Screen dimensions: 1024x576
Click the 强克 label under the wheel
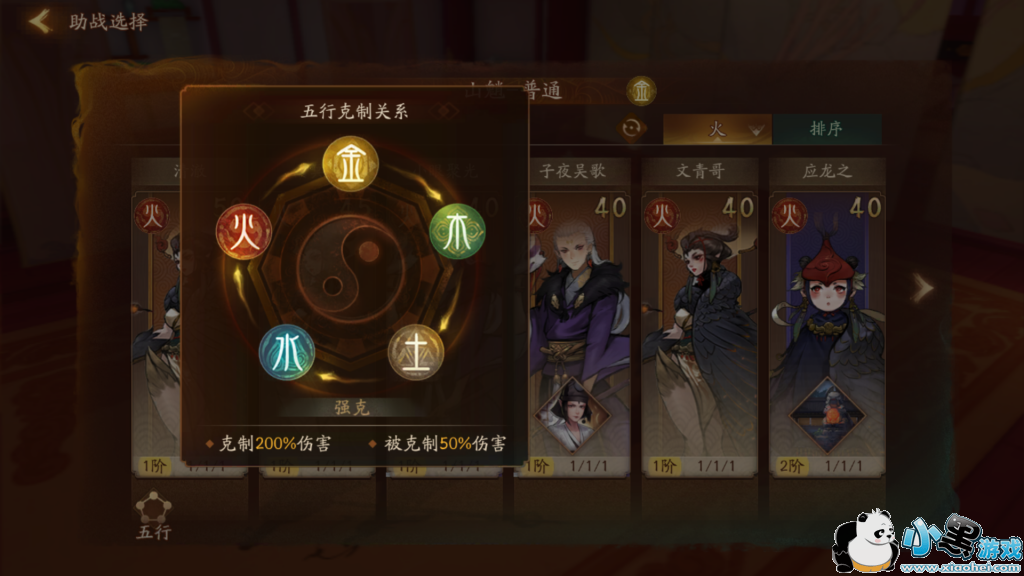(x=352, y=408)
